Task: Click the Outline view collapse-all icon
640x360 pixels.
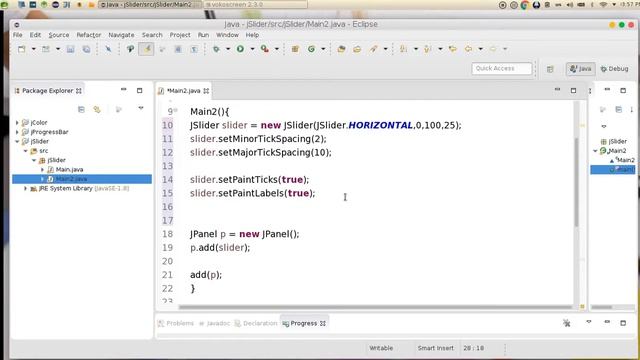Action: pos(619,109)
